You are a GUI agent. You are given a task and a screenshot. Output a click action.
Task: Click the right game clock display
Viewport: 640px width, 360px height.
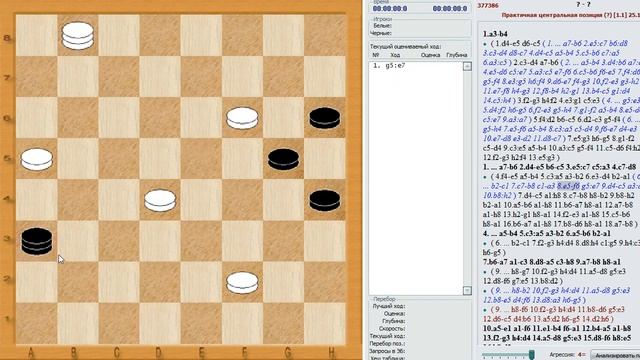tap(449, 8)
